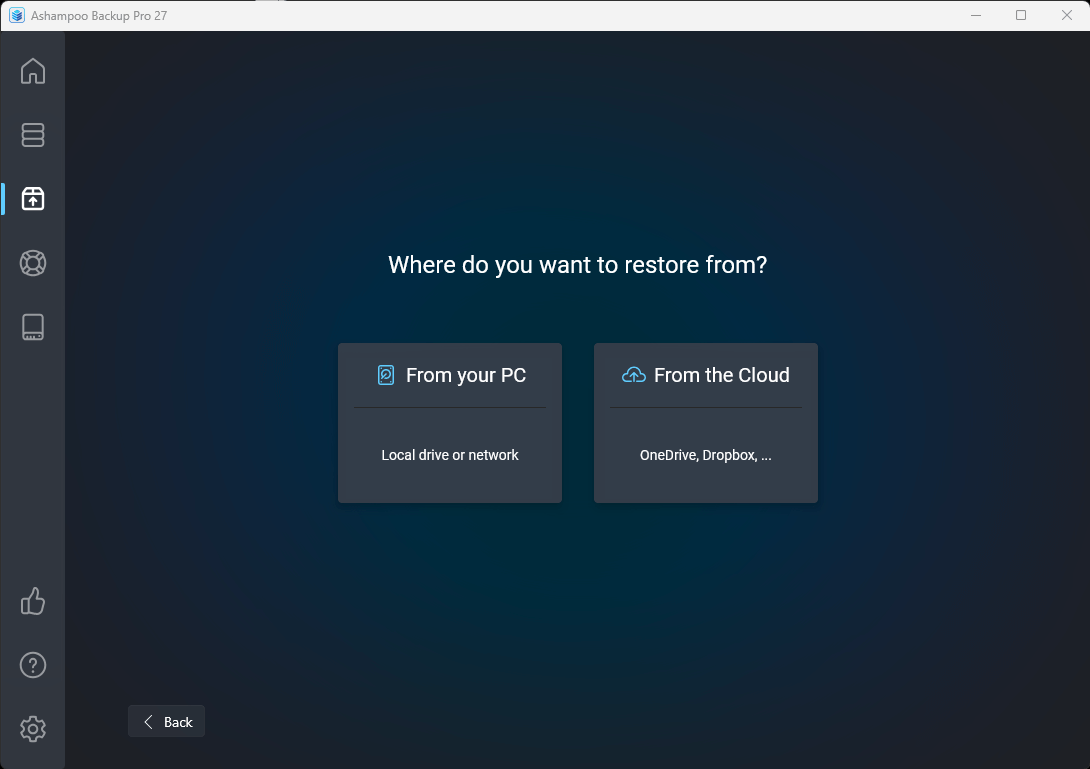
Task: Click the help question mark icon
Action: click(x=33, y=664)
